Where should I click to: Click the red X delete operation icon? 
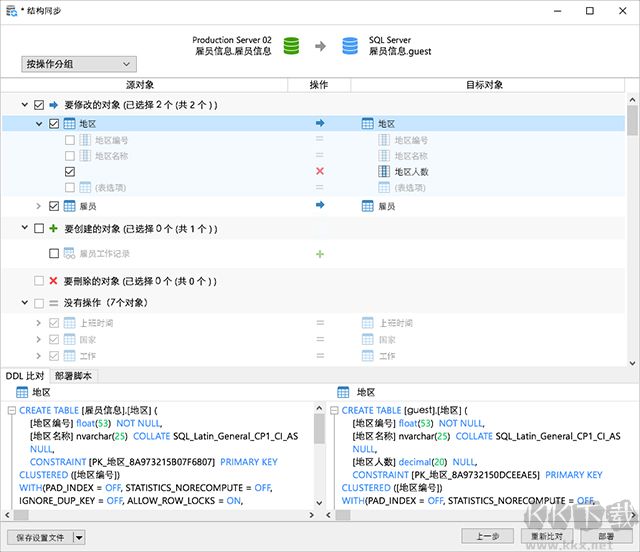320,171
